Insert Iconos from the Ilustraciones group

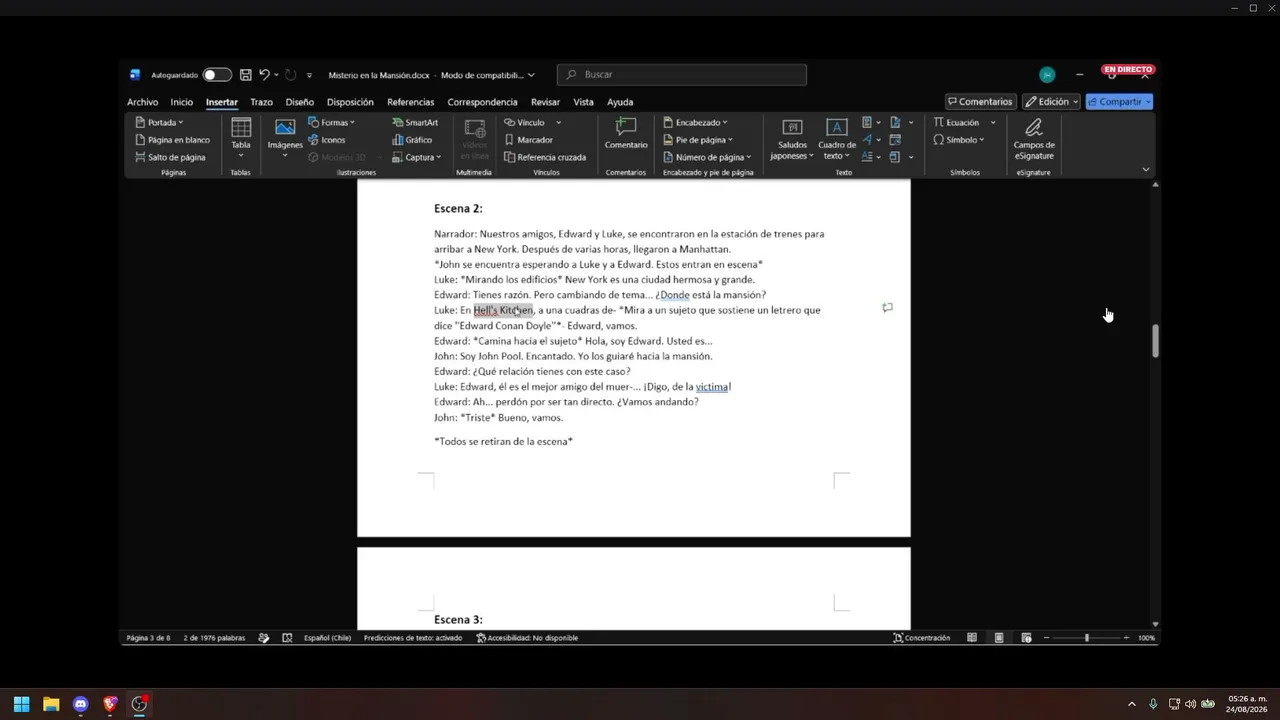[326, 140]
